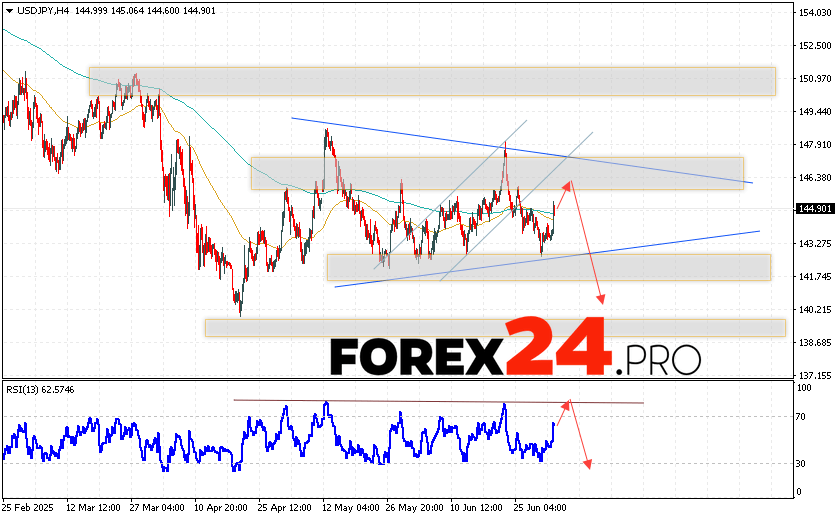Click the 27 Mar 04:00 date label
This screenshot has height=519, width=839.
(157, 507)
